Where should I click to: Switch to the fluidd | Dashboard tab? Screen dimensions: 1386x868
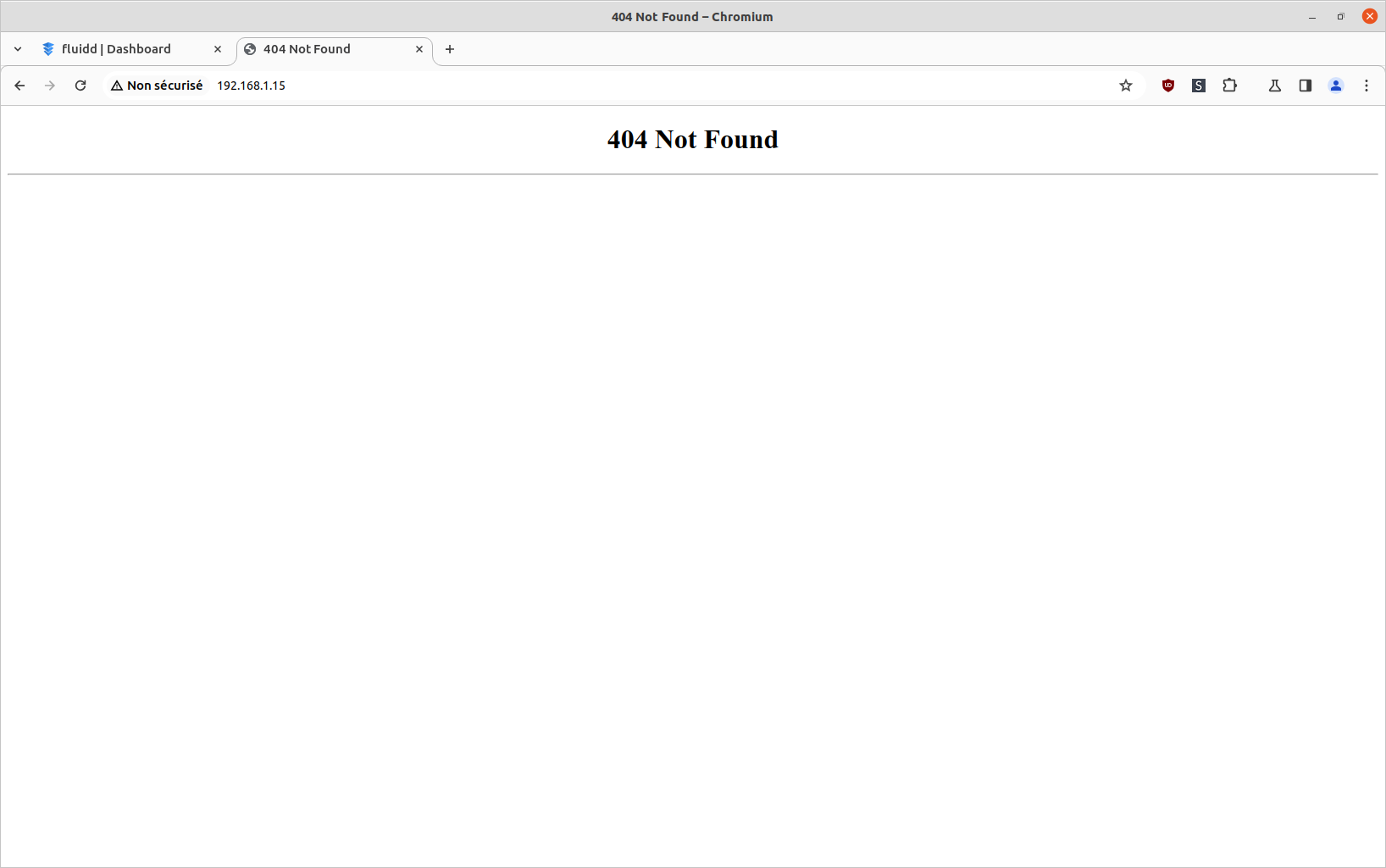coord(132,49)
